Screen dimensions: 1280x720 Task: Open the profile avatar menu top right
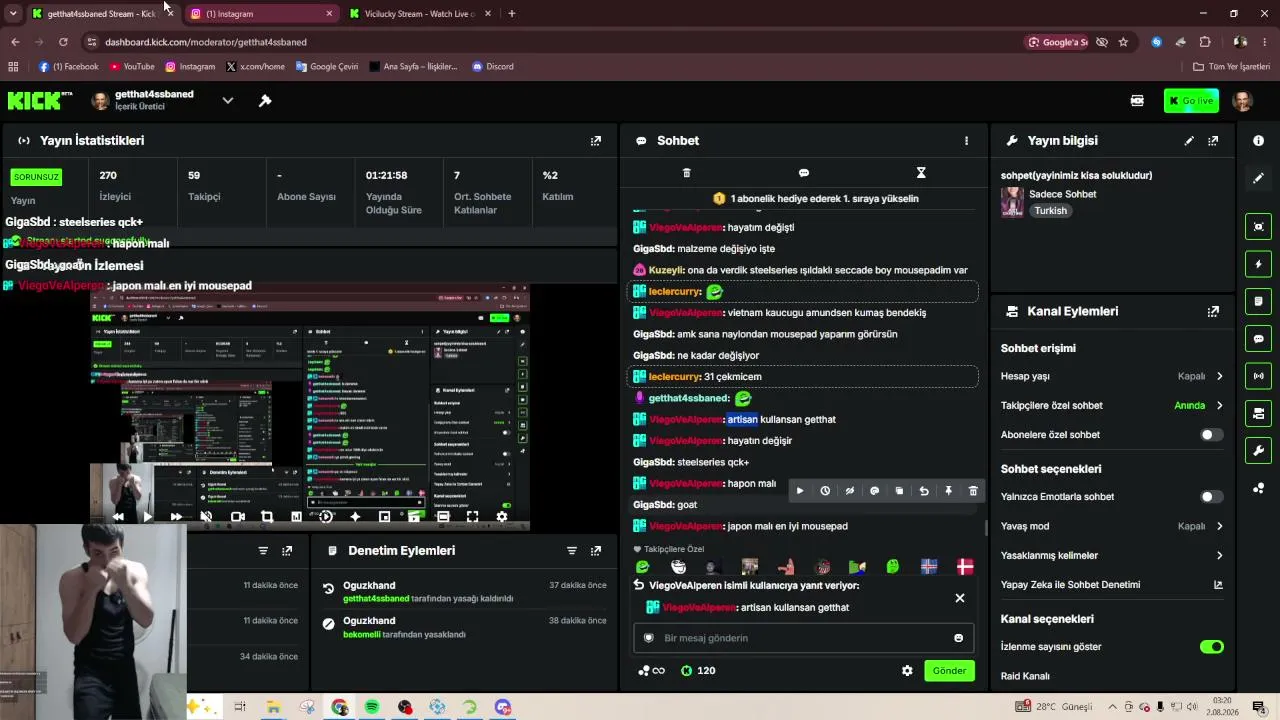1243,101
